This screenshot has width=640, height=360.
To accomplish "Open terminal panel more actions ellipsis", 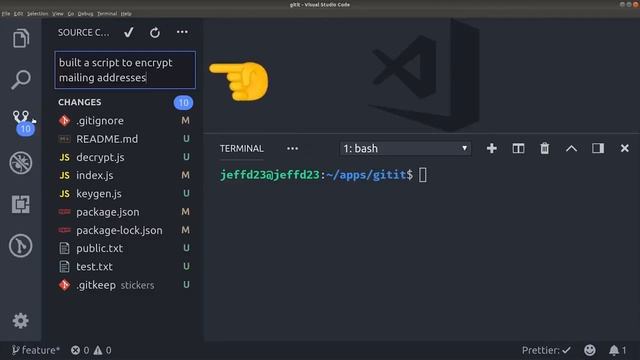I will click(292, 149).
